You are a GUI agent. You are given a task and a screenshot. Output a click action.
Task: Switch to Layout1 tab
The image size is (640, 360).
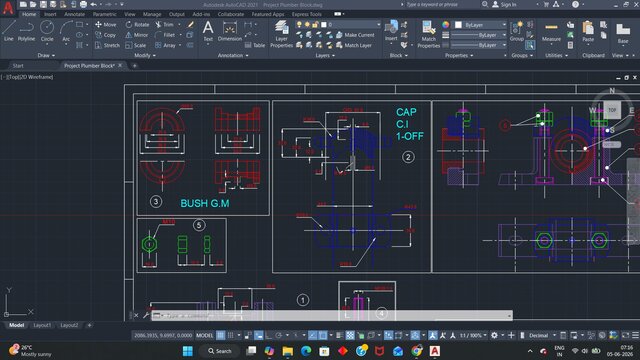coord(42,325)
